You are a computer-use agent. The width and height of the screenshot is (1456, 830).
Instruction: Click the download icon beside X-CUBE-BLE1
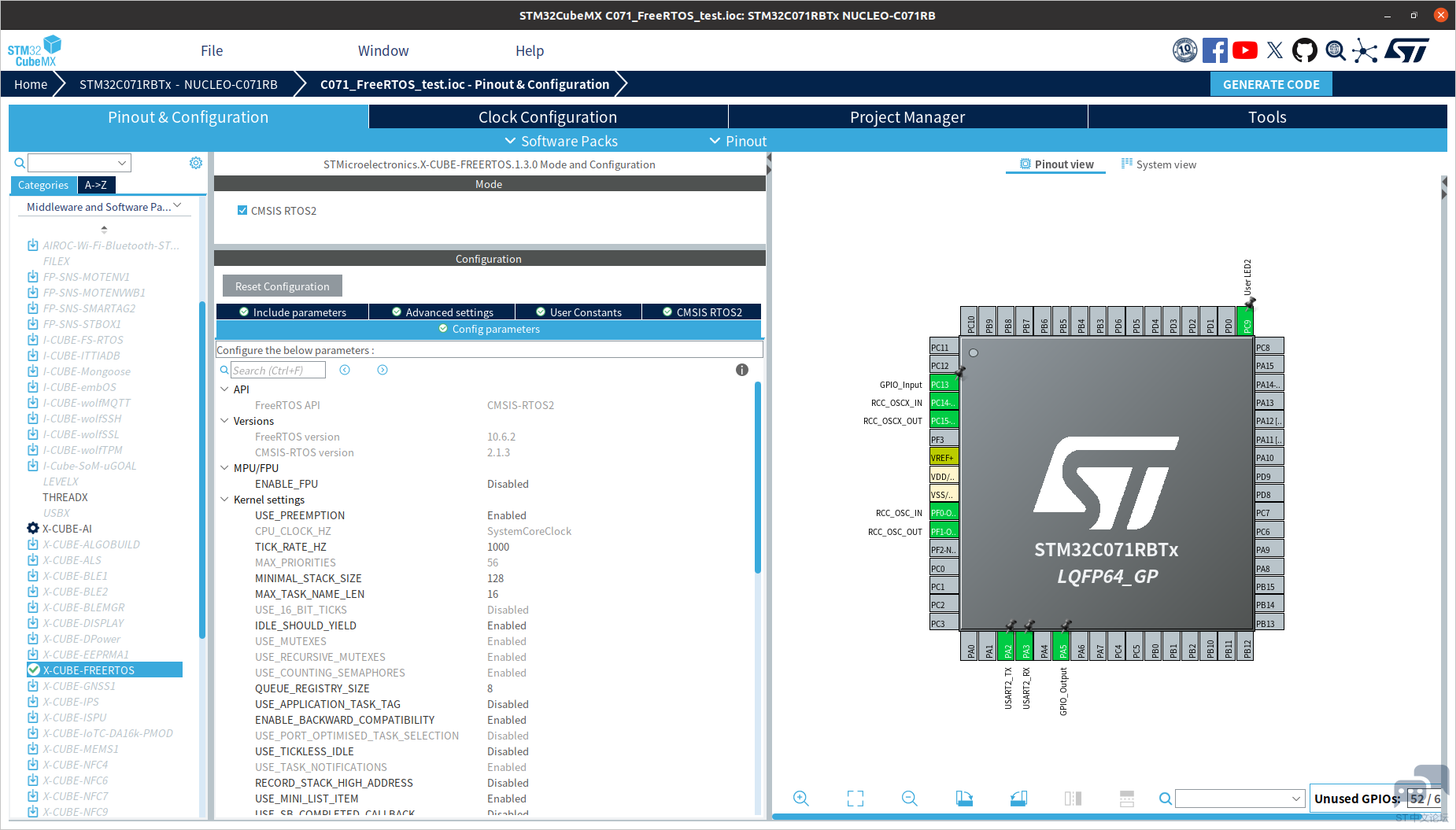[x=33, y=576]
